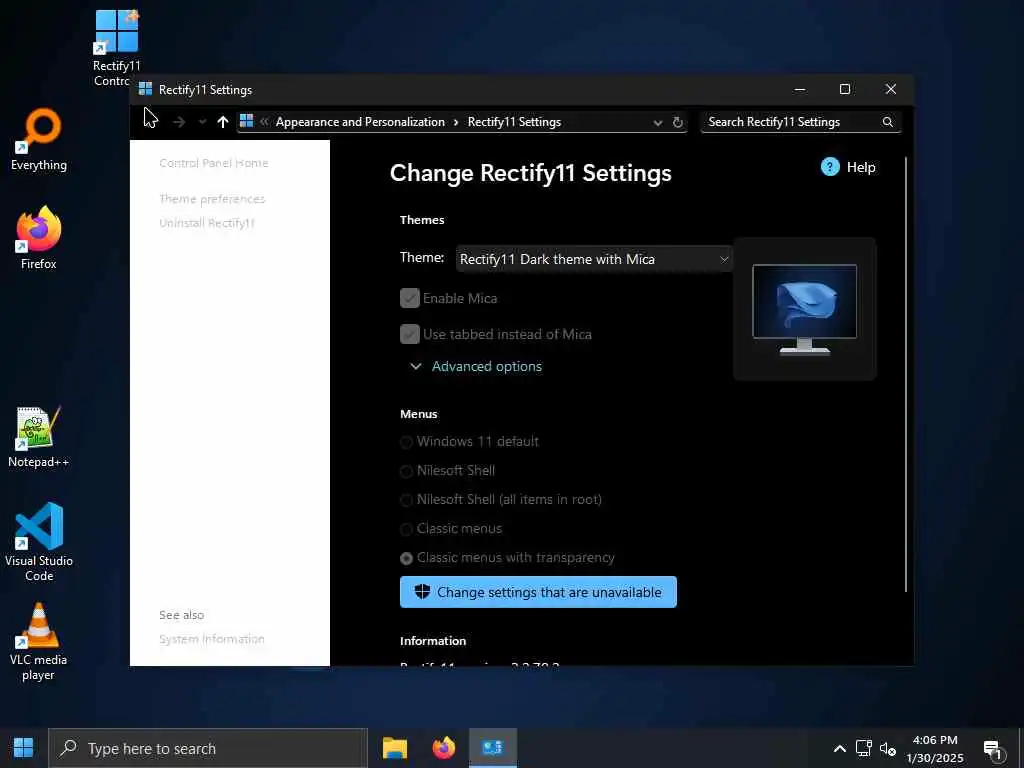Open the Theme combo box

[x=594, y=259]
